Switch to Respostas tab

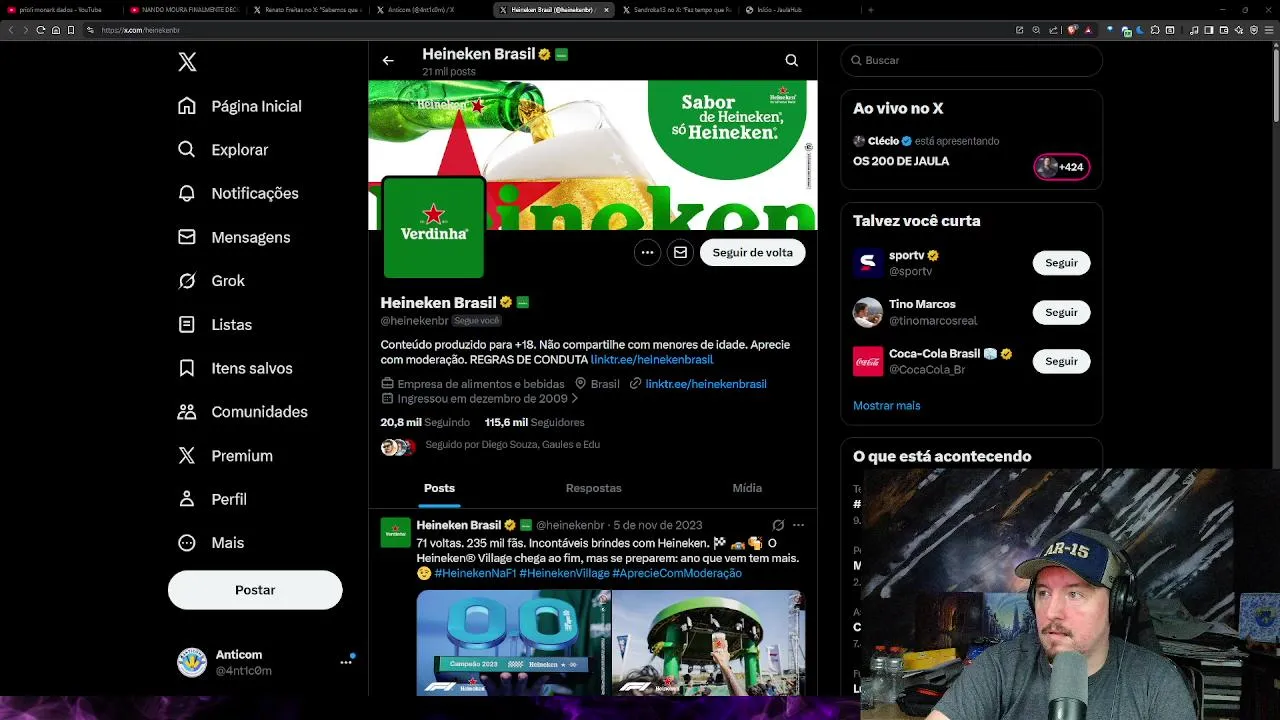(593, 488)
